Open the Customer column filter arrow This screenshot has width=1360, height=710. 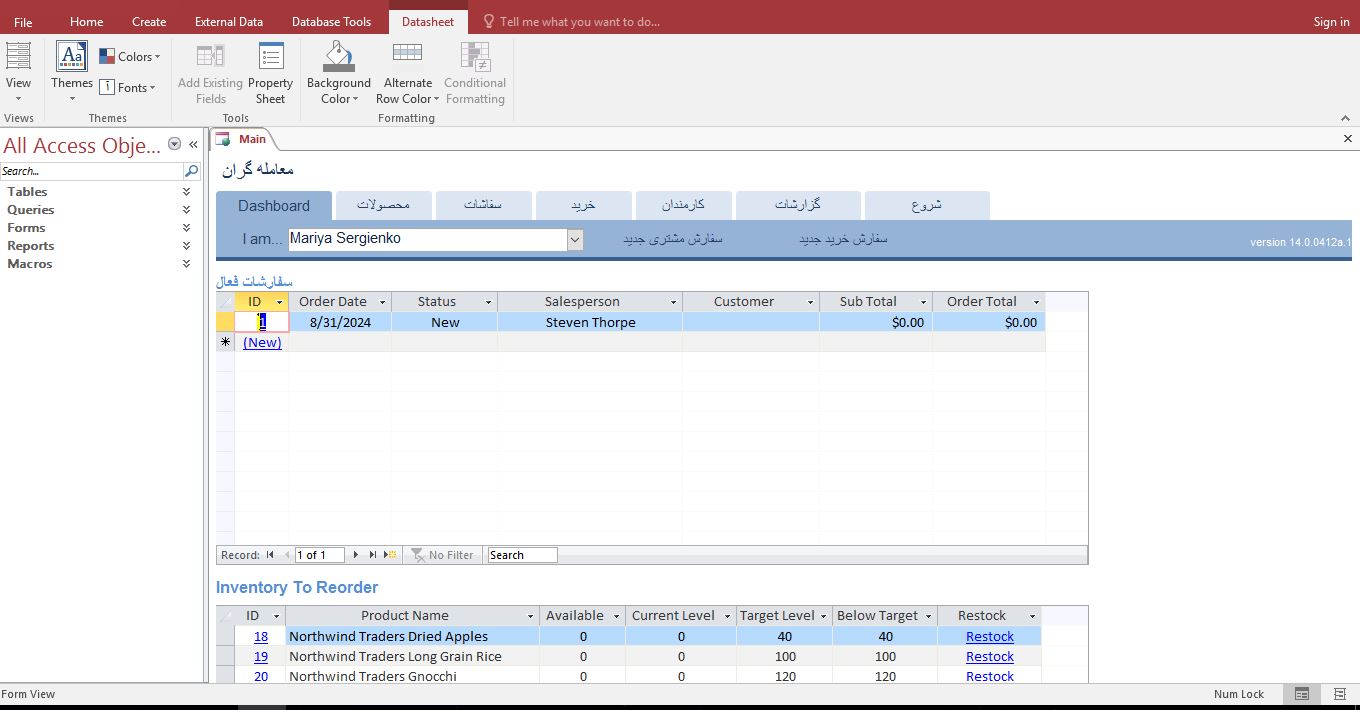(x=810, y=302)
